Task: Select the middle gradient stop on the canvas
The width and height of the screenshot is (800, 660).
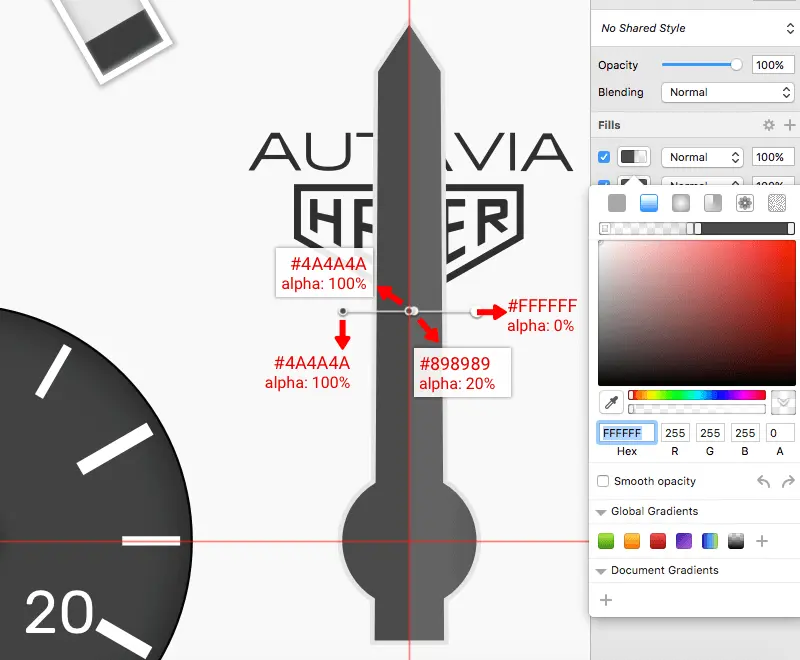Action: click(411, 311)
